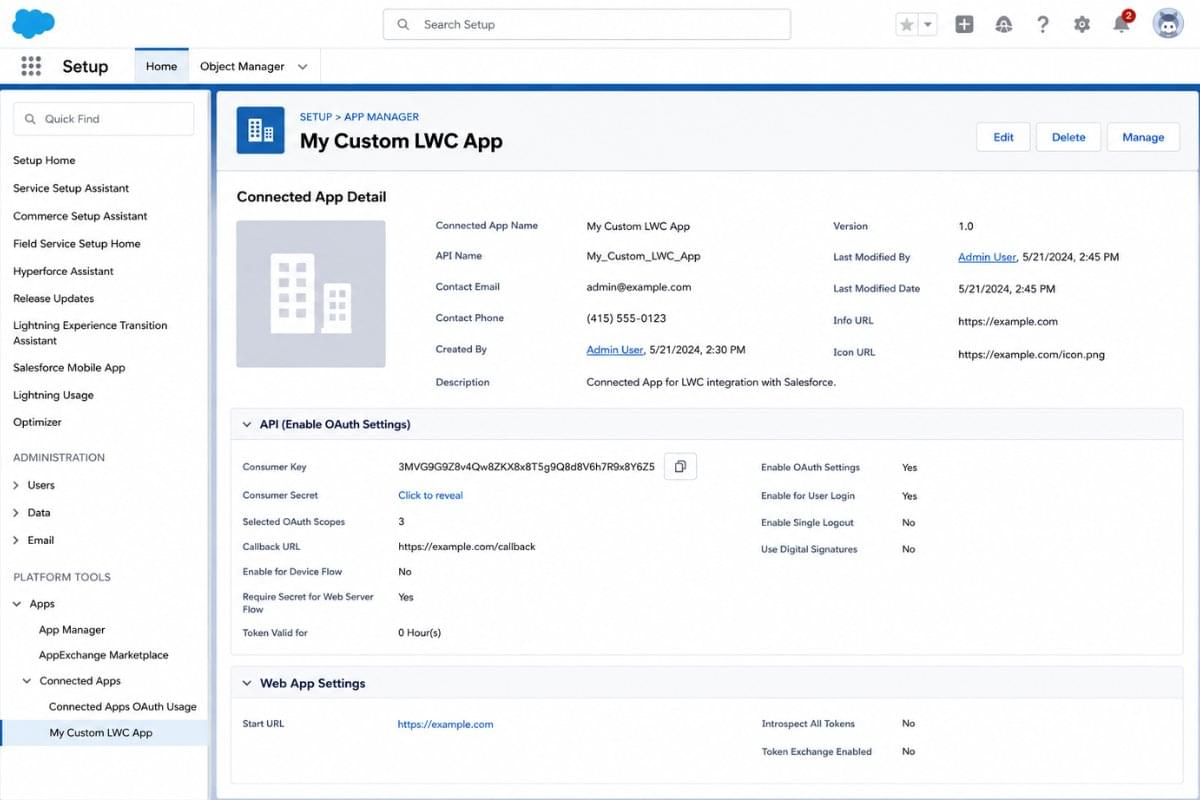Expand the Data tree node
This screenshot has width=1200, height=800.
pos(17,512)
